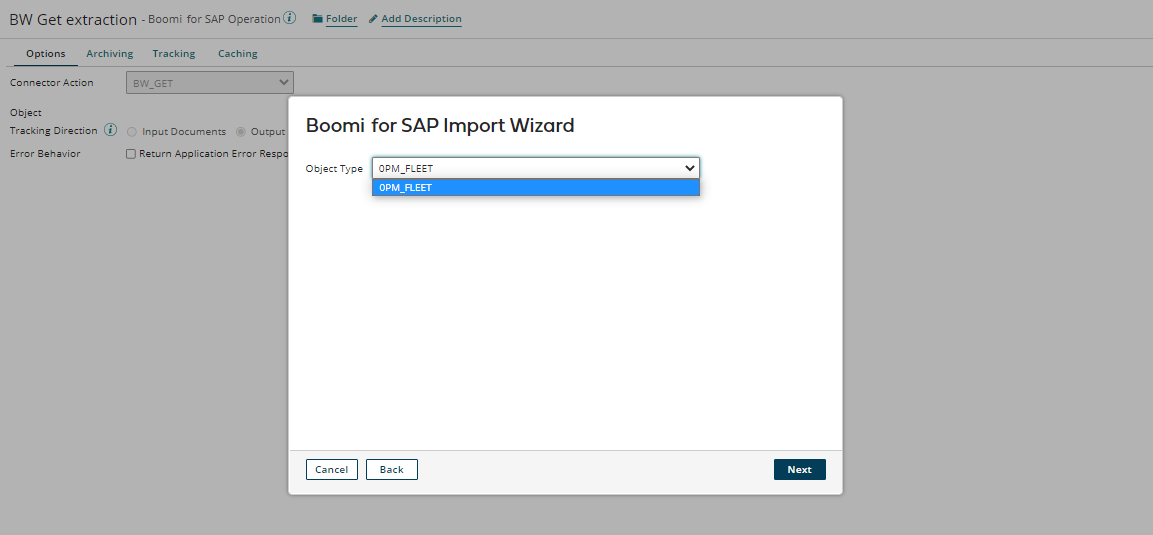Select the Input Documents radio button
Screen dimensions: 1153x535
132,132
